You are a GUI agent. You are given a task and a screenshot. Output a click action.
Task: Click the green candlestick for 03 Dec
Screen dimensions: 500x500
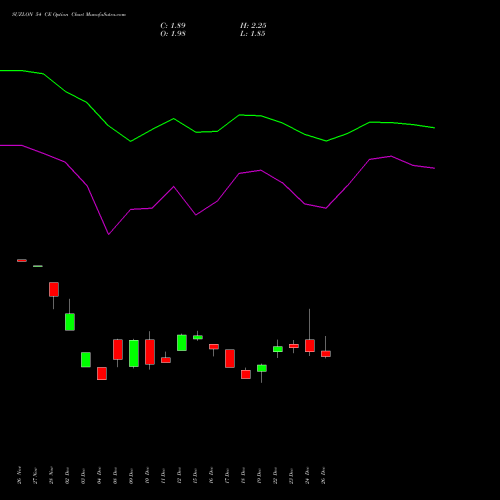pyautogui.click(x=86, y=360)
